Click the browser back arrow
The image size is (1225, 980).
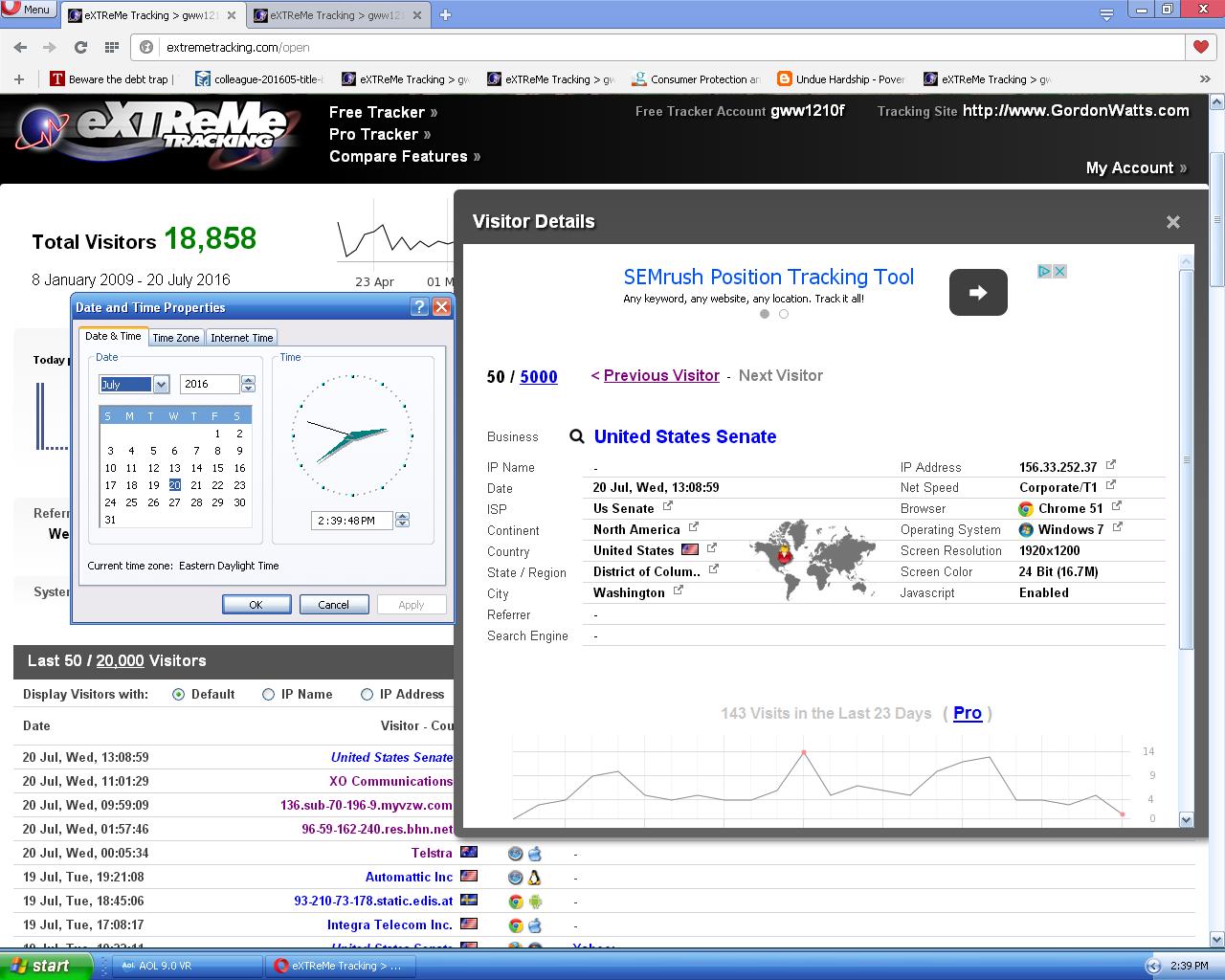click(x=21, y=47)
